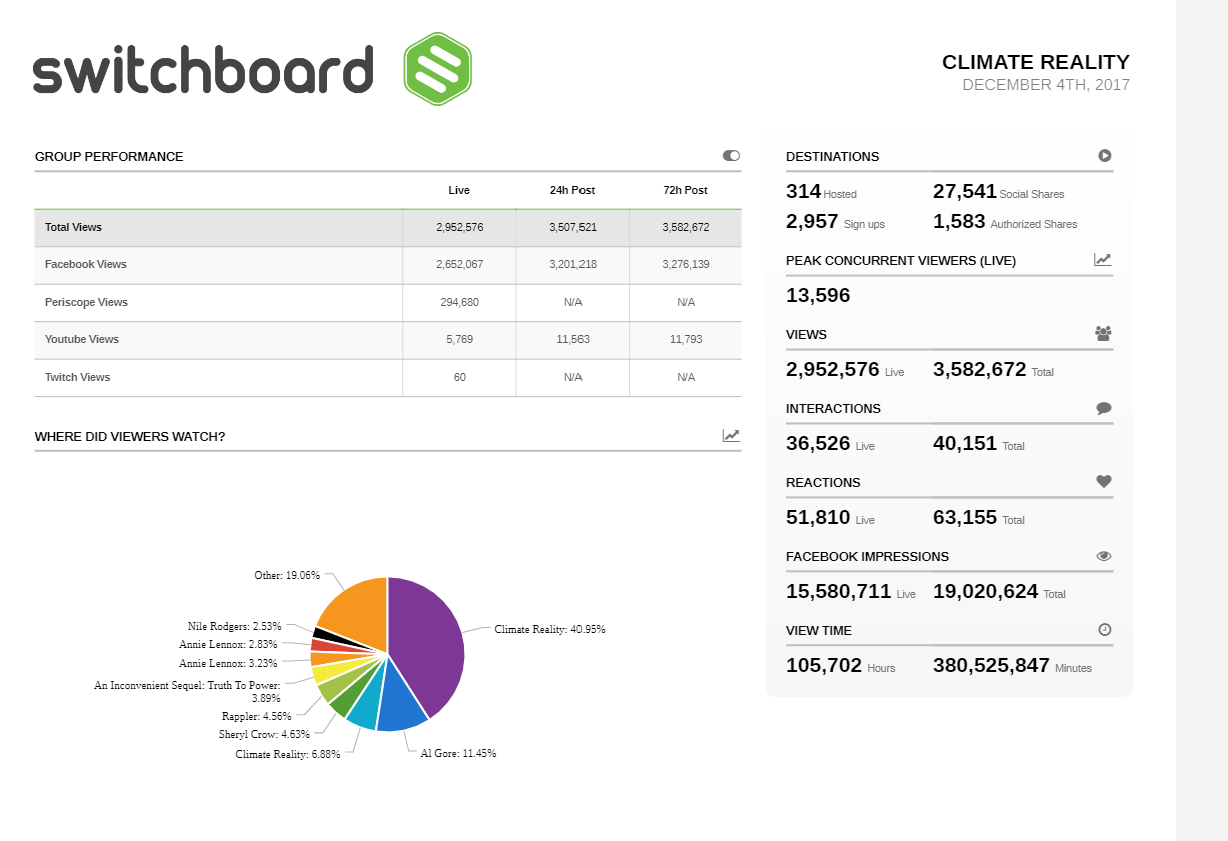Screen dimensions: 1228x841
Task: Click the 'Annie Lennox: 2.83%' chart label
Action: click(x=228, y=645)
